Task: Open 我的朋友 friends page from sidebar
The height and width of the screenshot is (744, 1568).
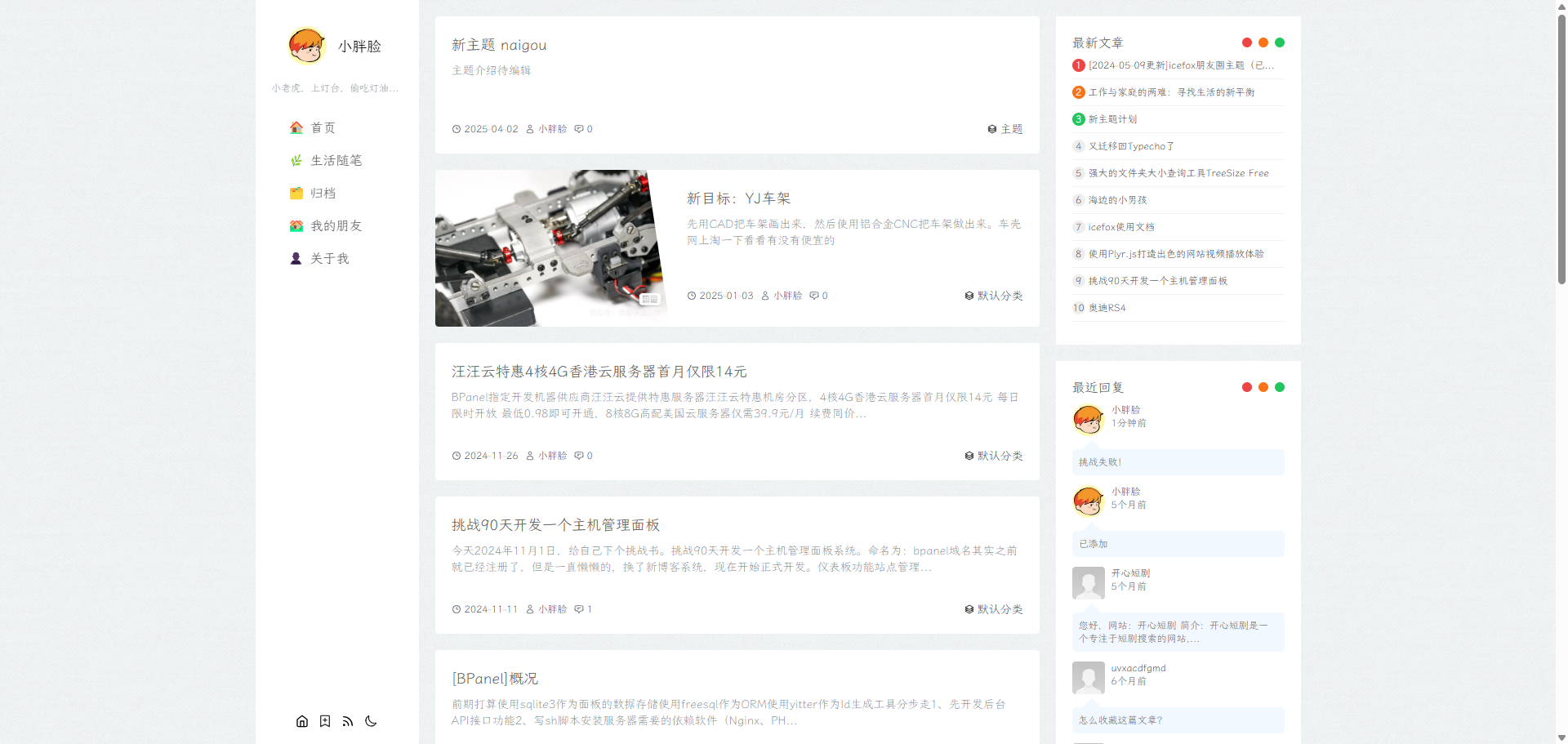Action: click(336, 225)
